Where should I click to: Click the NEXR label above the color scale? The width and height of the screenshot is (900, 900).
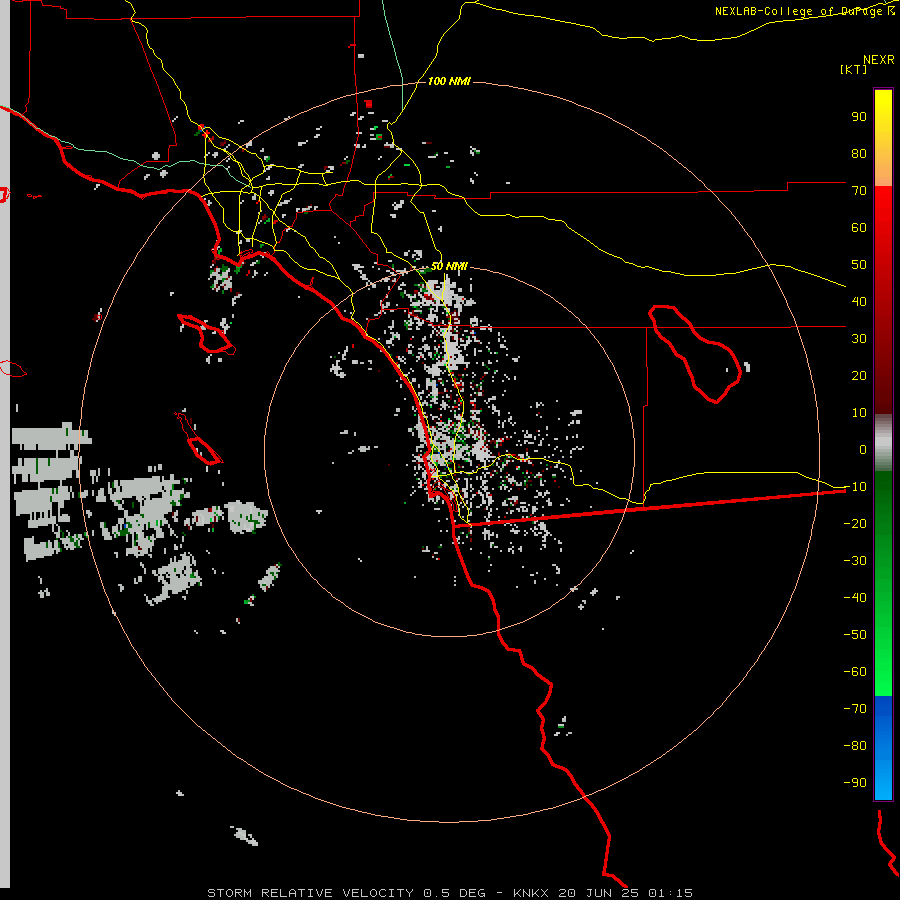[x=878, y=60]
